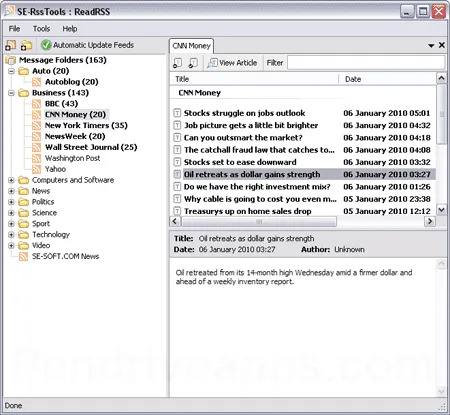Viewport: 450px width, 415px height.
Task: Click the Autoblog feed RSS icon
Action: pyautogui.click(x=36, y=82)
